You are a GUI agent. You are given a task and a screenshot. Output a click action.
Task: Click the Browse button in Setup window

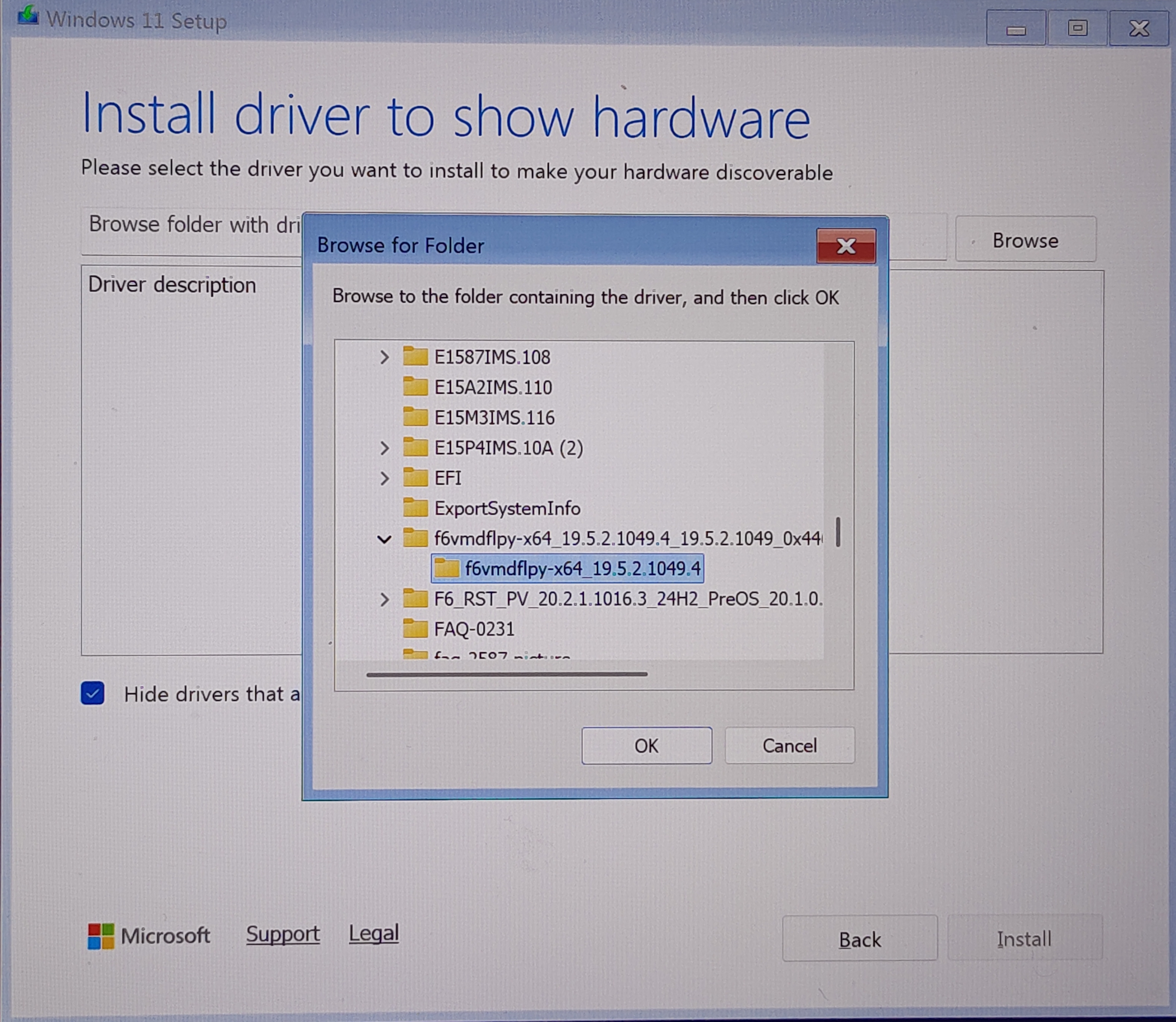(1025, 239)
